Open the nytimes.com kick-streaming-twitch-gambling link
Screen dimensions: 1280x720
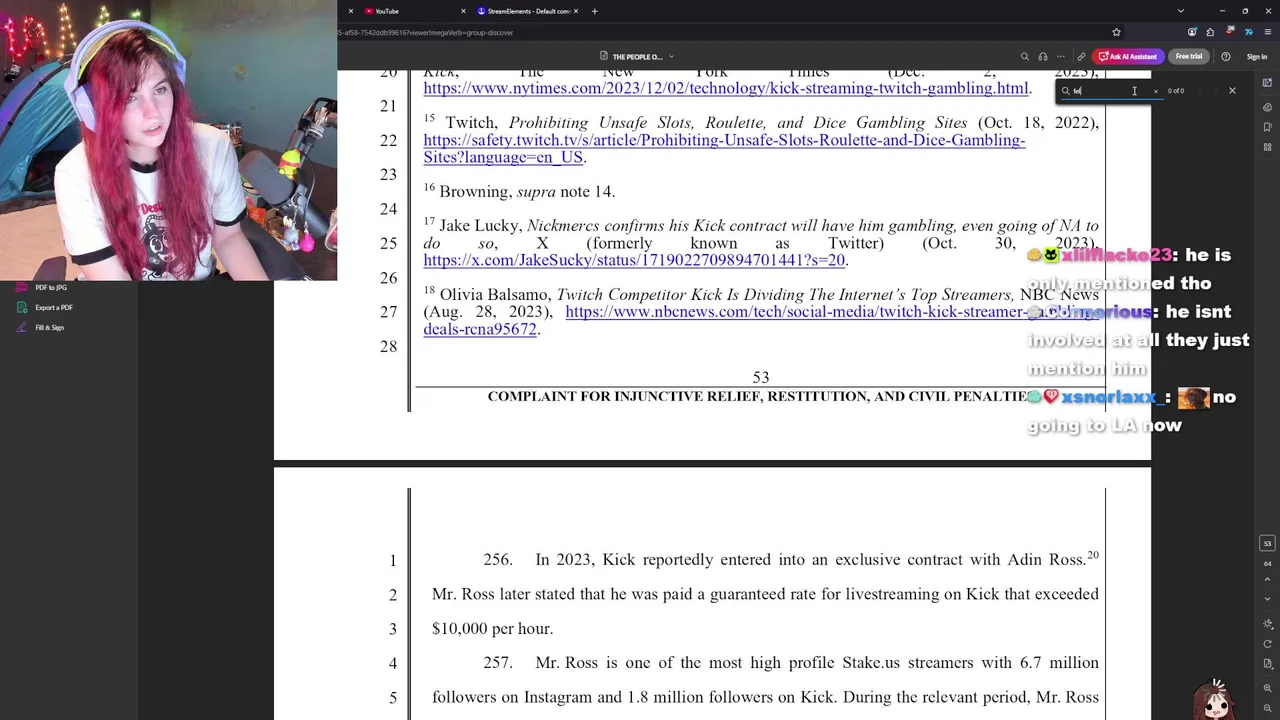click(726, 88)
